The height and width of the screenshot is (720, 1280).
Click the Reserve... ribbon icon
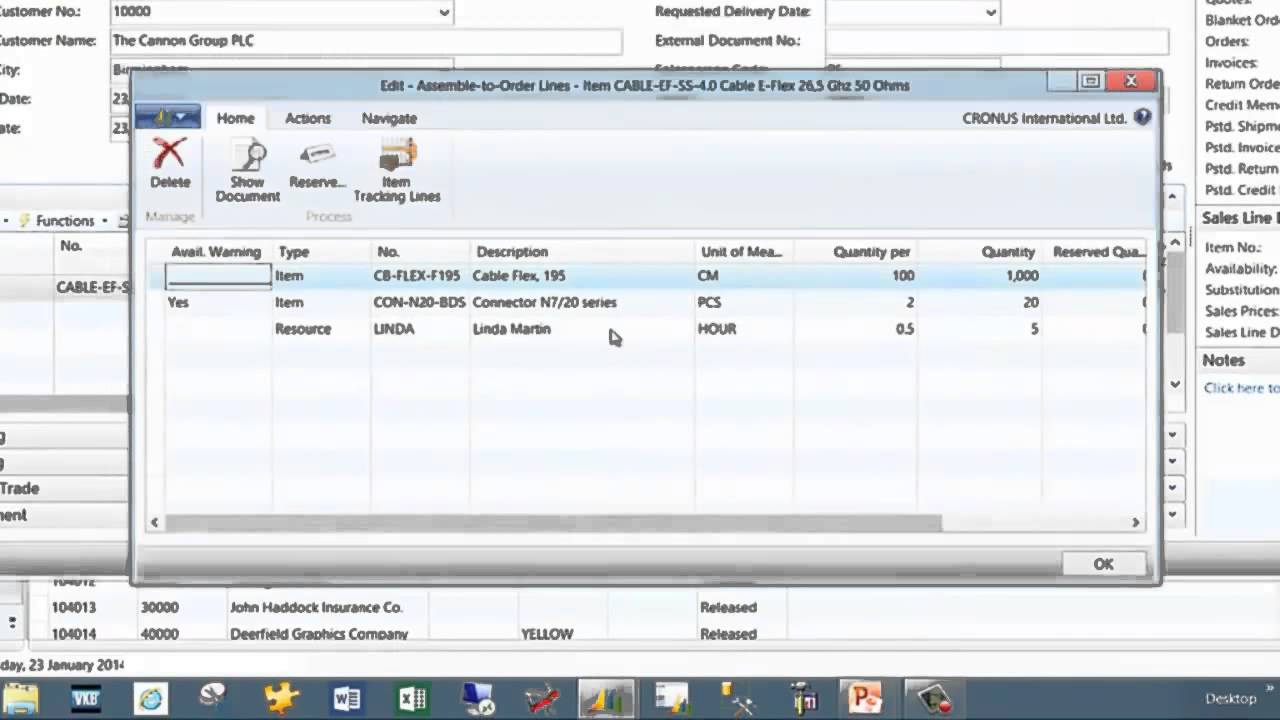coord(317,163)
